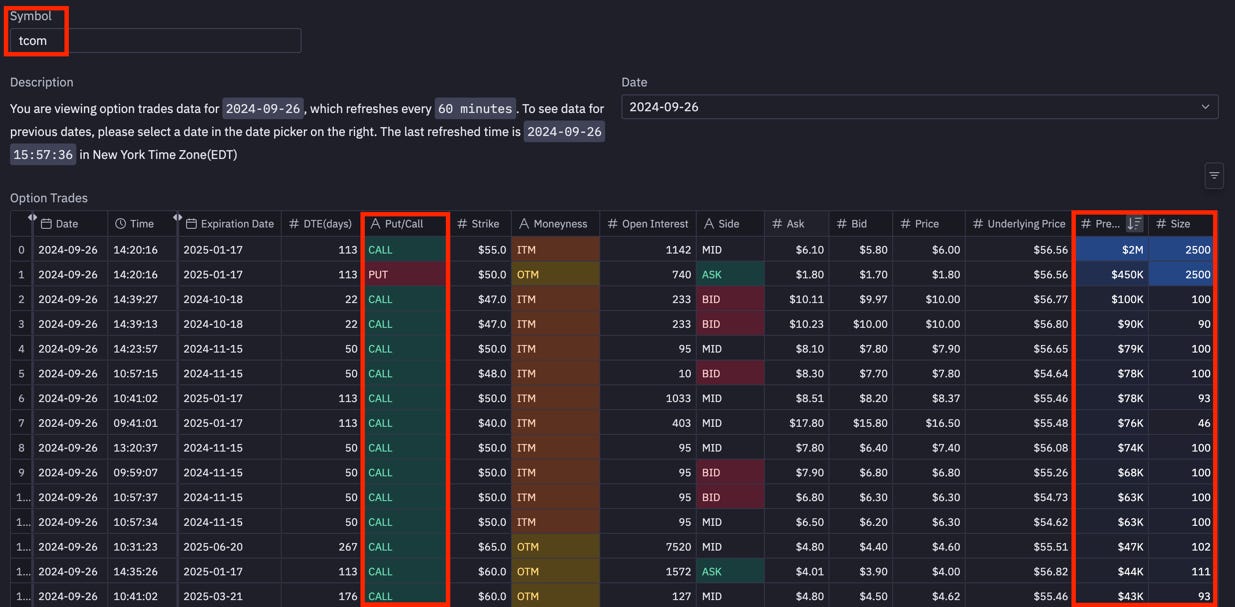Click the $90K premium cell
This screenshot has width=1235, height=607.
1111,324
